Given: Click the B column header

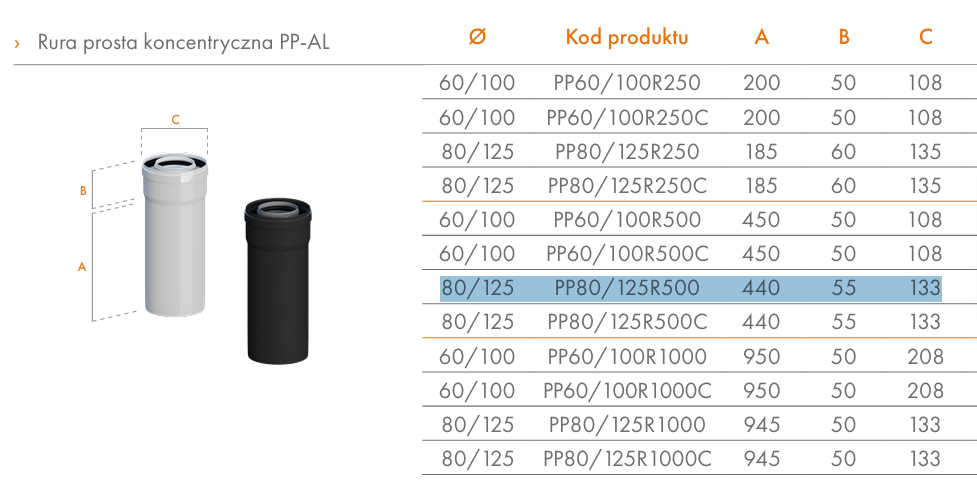Looking at the screenshot, I should coord(844,37).
